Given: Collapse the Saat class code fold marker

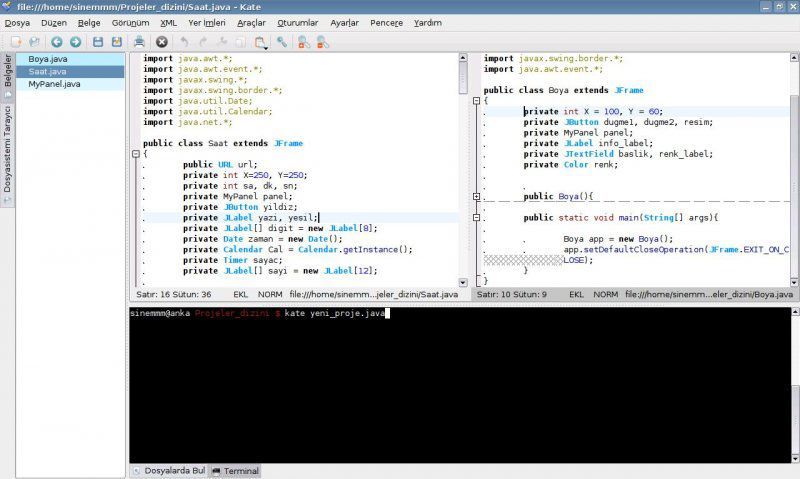Looking at the screenshot, I should [x=134, y=155].
